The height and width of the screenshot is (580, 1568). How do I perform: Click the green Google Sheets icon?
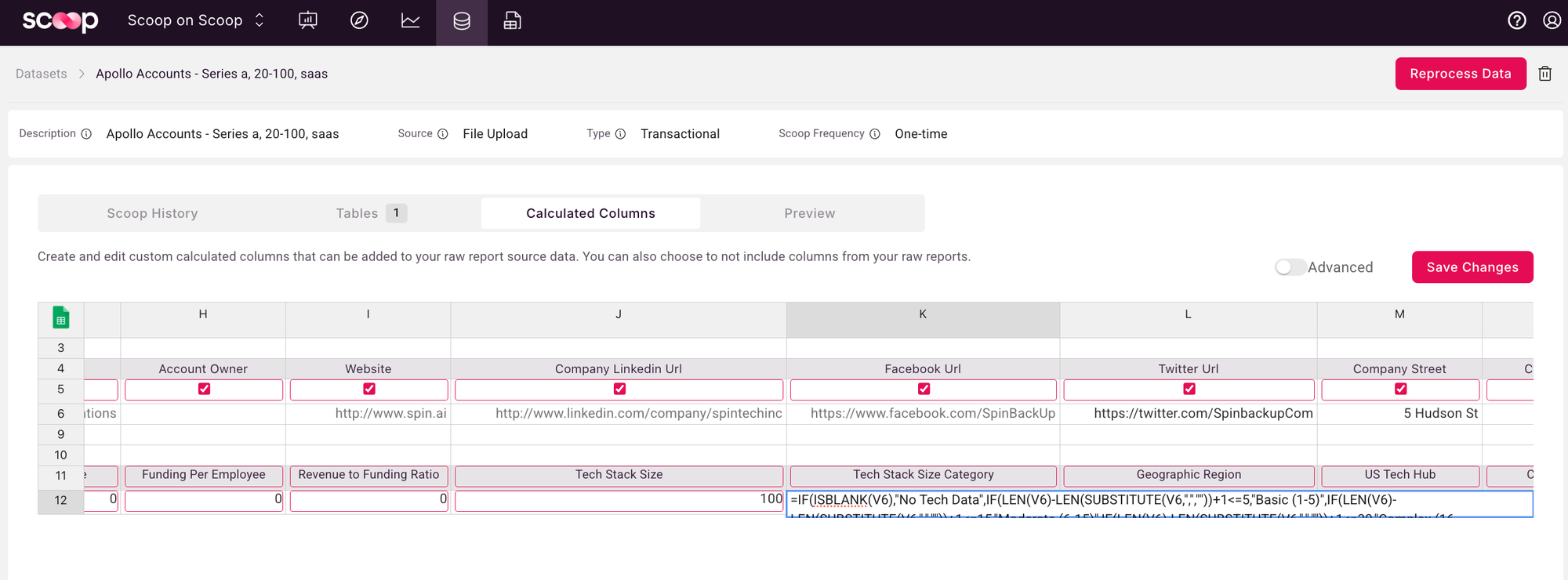61,317
